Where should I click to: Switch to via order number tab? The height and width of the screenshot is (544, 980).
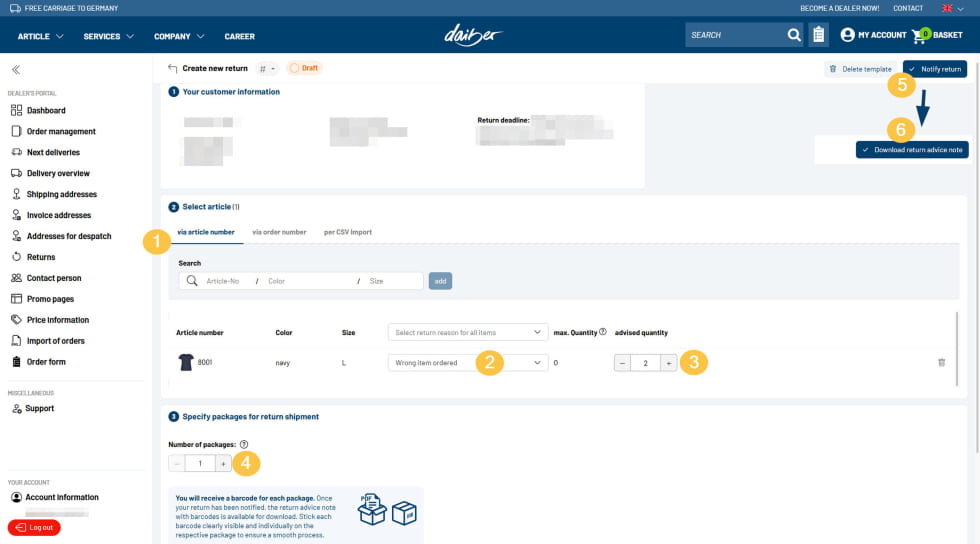click(x=279, y=232)
